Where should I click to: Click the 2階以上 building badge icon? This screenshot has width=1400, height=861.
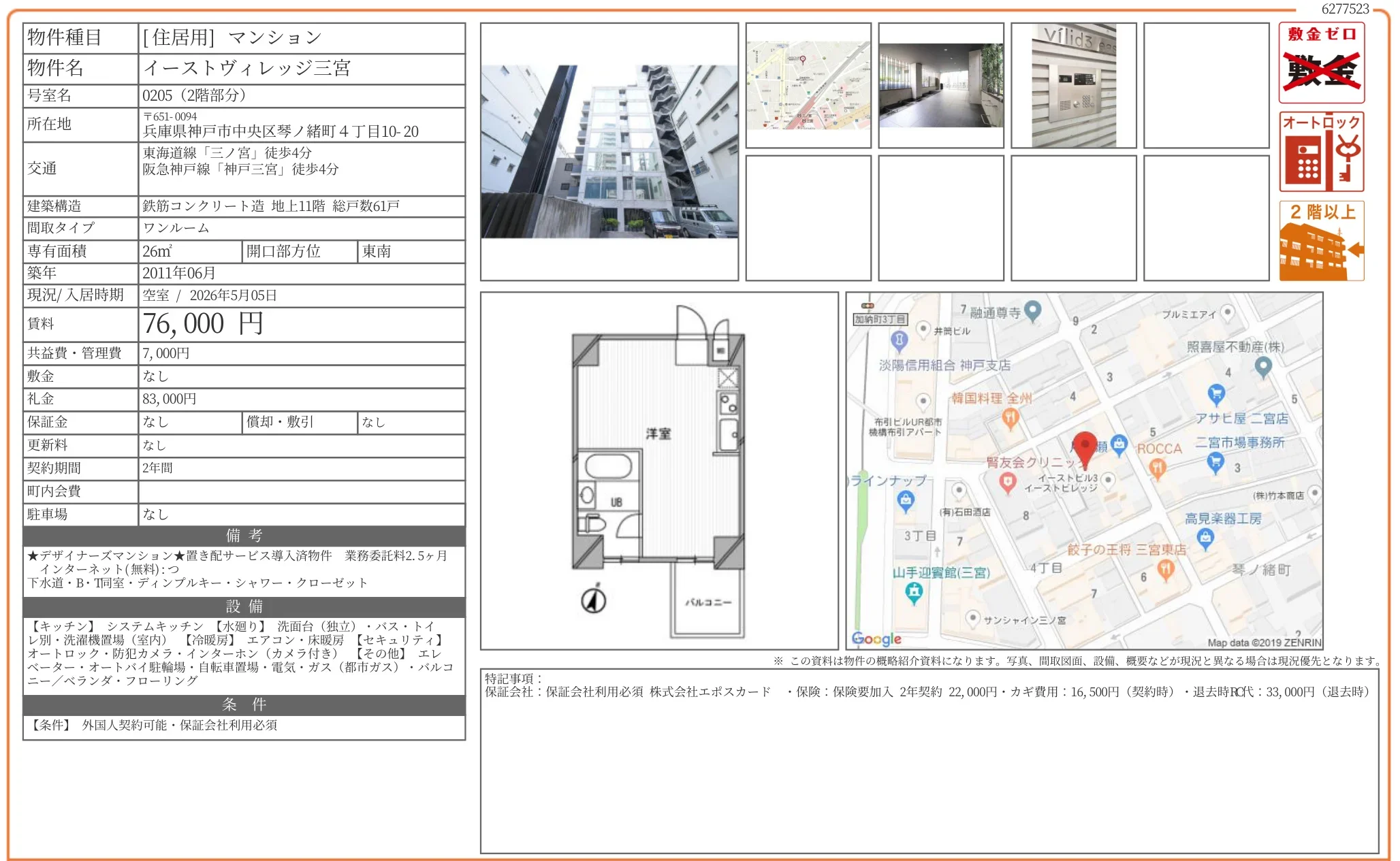[1321, 240]
